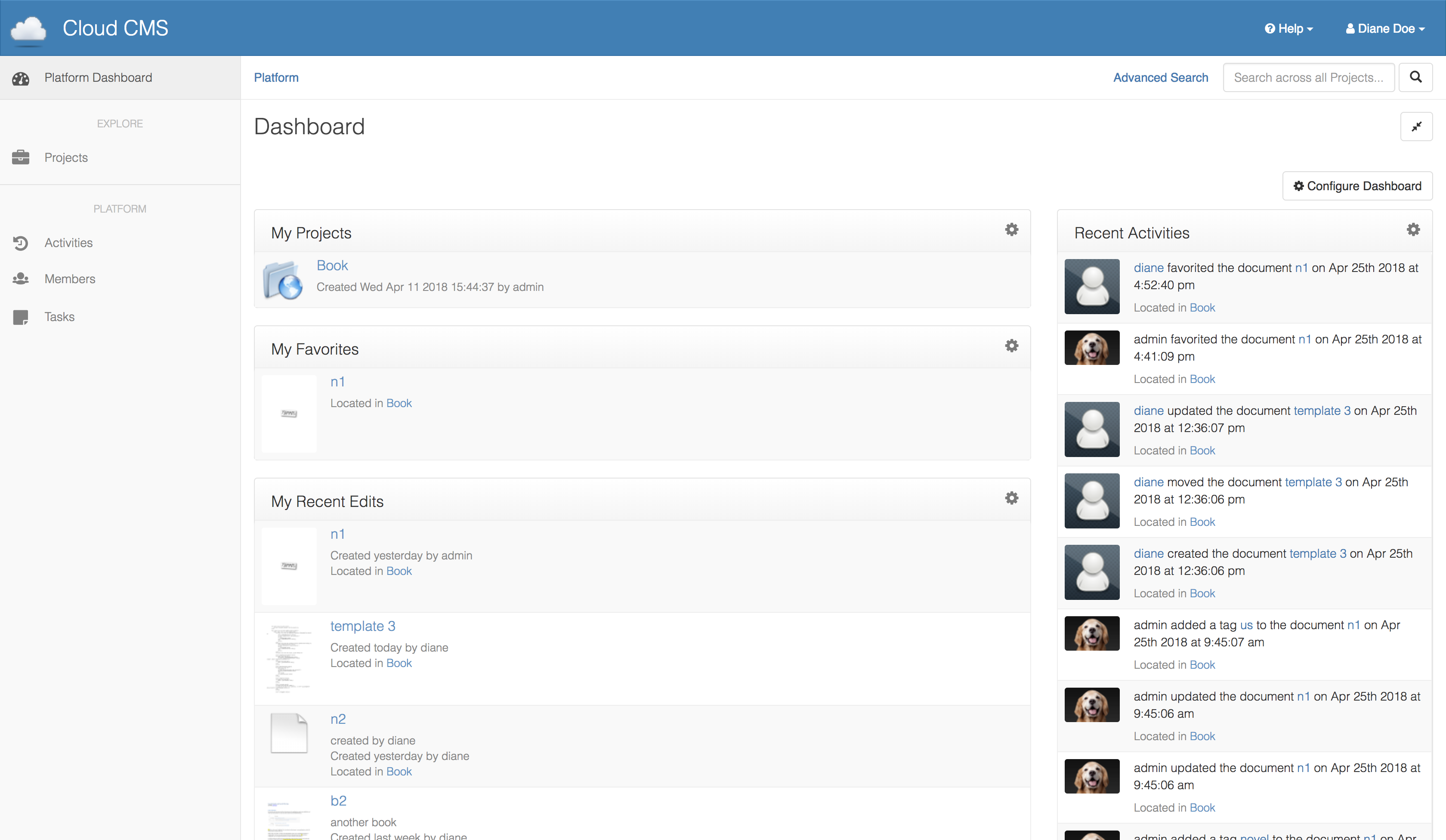This screenshot has height=840, width=1446.
Task: Open settings gear on Recent Activities panel
Action: coord(1413,229)
